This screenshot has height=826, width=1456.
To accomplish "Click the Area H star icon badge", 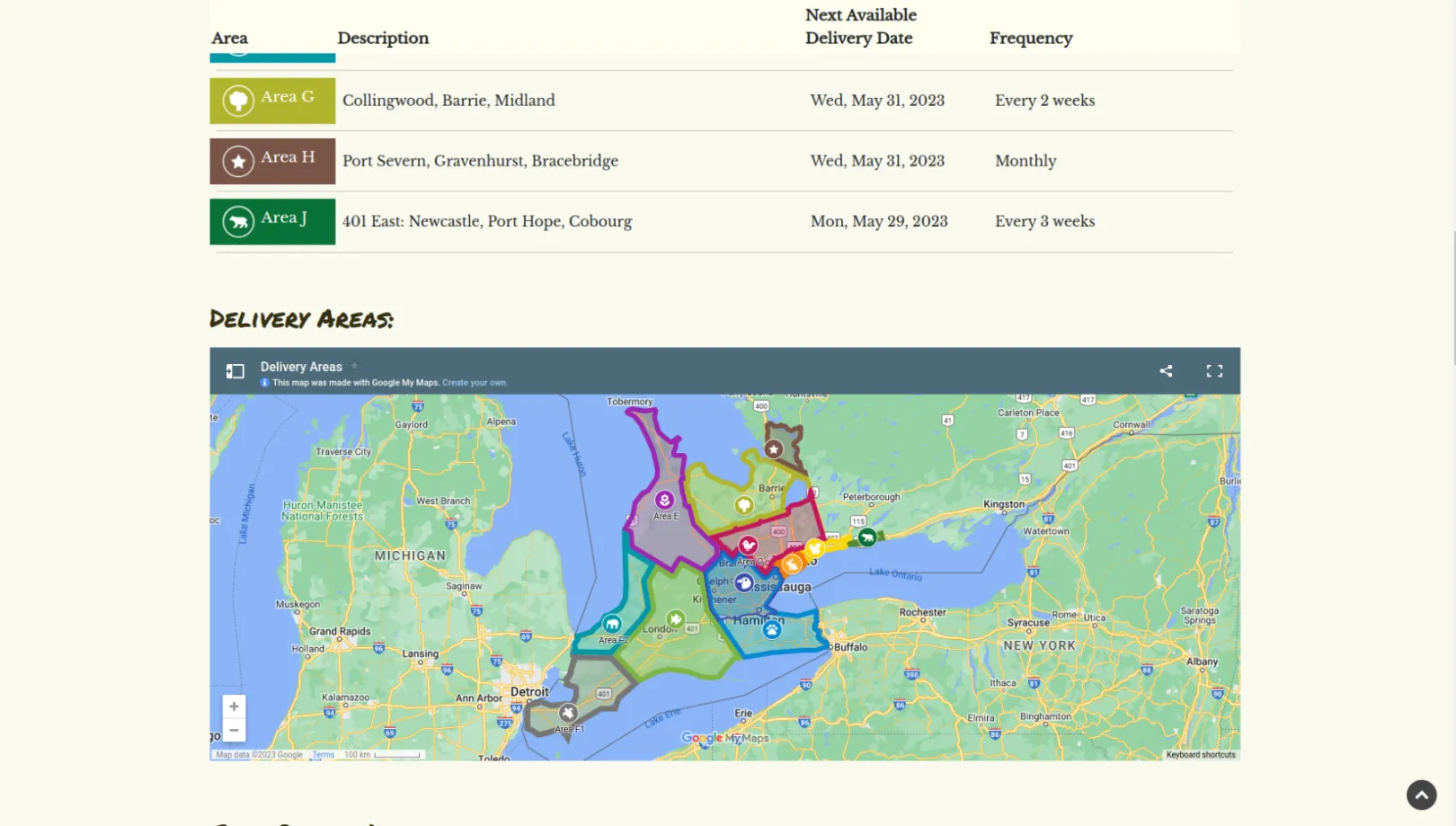I will tap(238, 161).
